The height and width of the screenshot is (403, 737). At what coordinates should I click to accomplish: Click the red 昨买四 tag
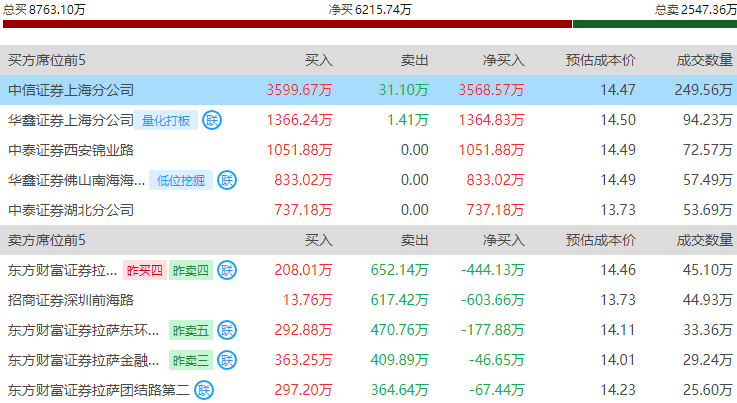pyautogui.click(x=144, y=269)
